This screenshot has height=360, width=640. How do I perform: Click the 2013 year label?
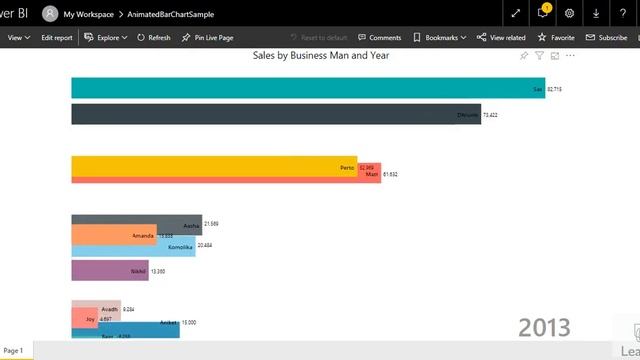pyautogui.click(x=544, y=327)
